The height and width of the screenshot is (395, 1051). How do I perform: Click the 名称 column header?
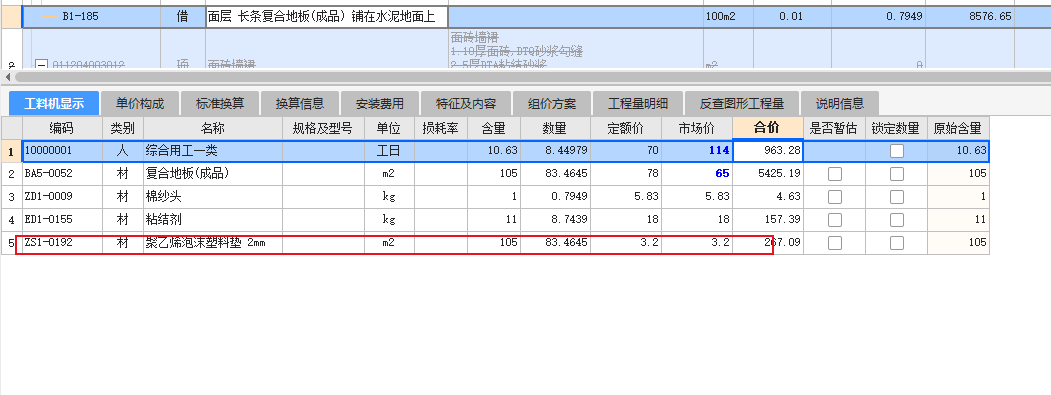[213, 127]
